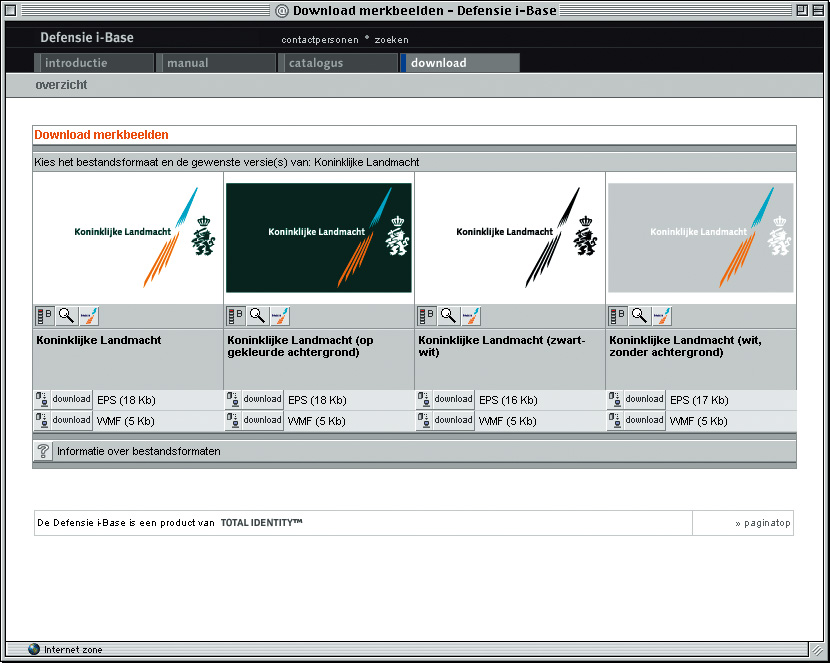Click the black-and-white logo thumbnail
This screenshot has height=663, width=830.
510,238
